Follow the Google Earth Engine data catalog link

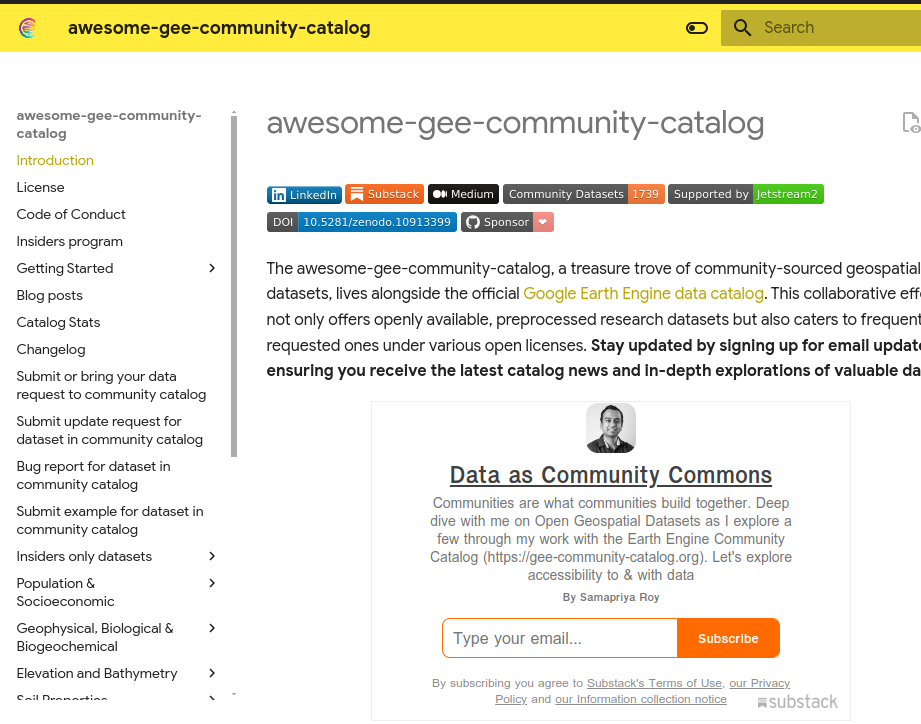pyautogui.click(x=643, y=294)
